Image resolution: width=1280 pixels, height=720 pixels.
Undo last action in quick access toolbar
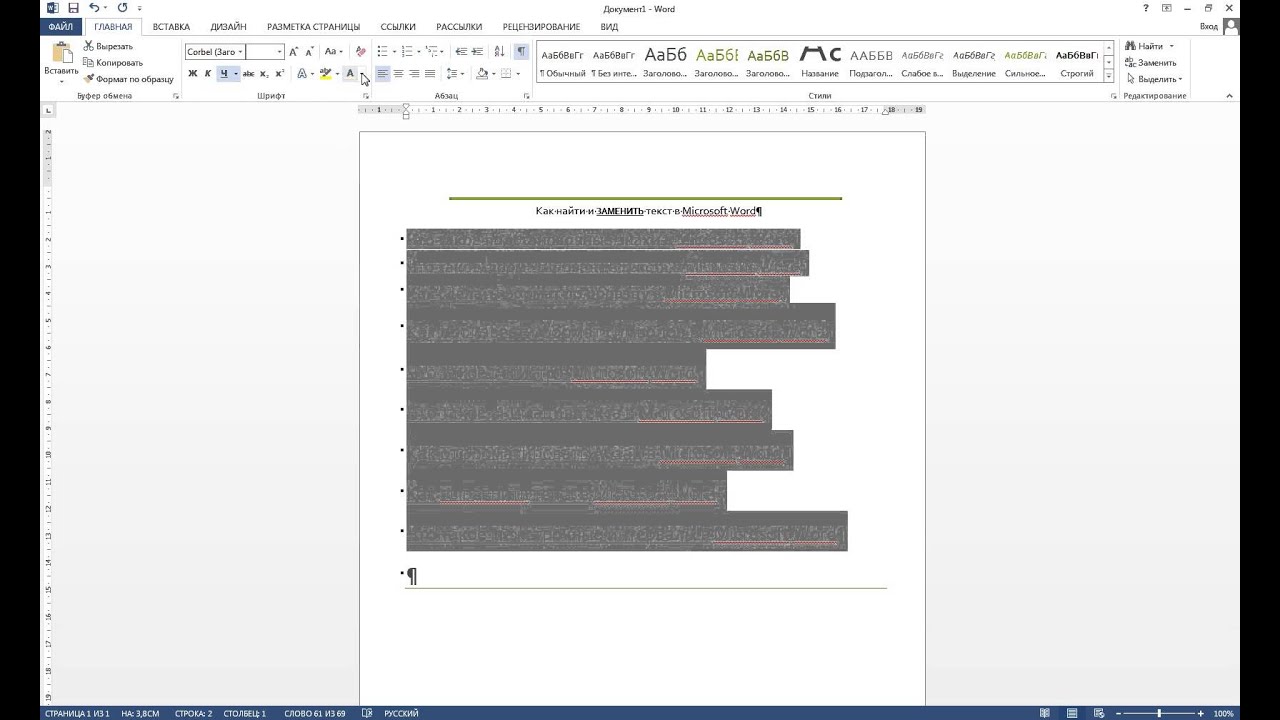click(x=94, y=8)
